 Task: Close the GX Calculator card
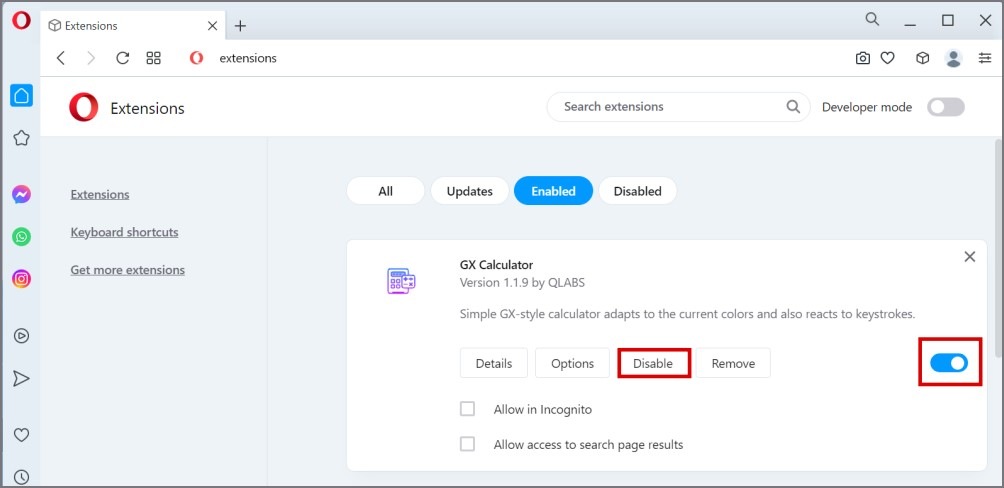(x=970, y=257)
